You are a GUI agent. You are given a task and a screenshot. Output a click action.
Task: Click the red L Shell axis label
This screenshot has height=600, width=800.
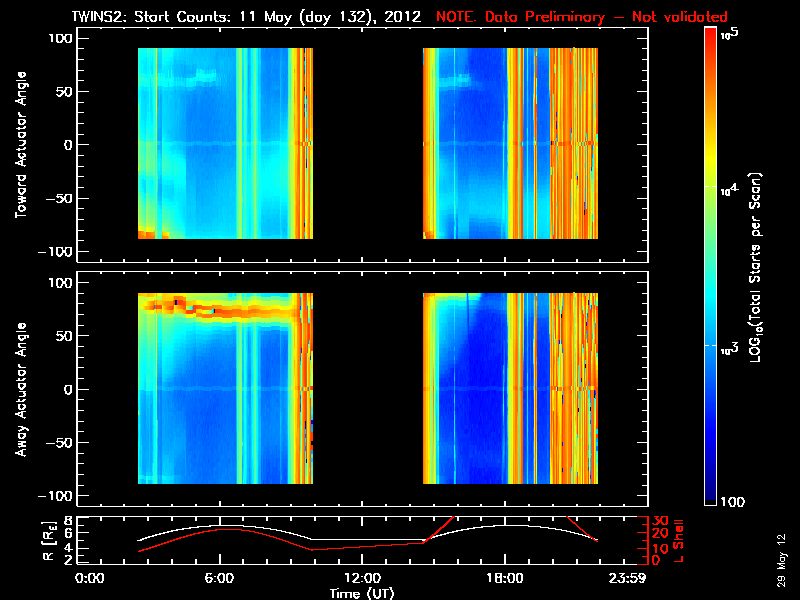(x=678, y=541)
